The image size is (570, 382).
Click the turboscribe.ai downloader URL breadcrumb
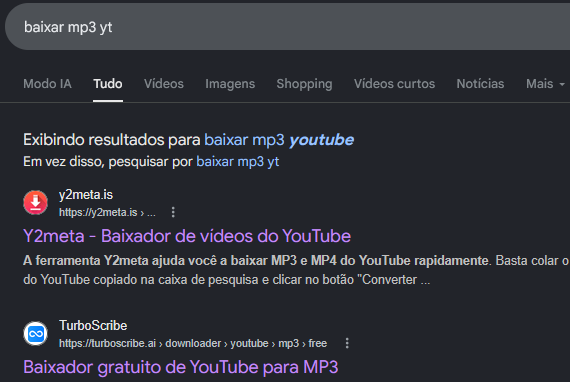tap(193, 343)
